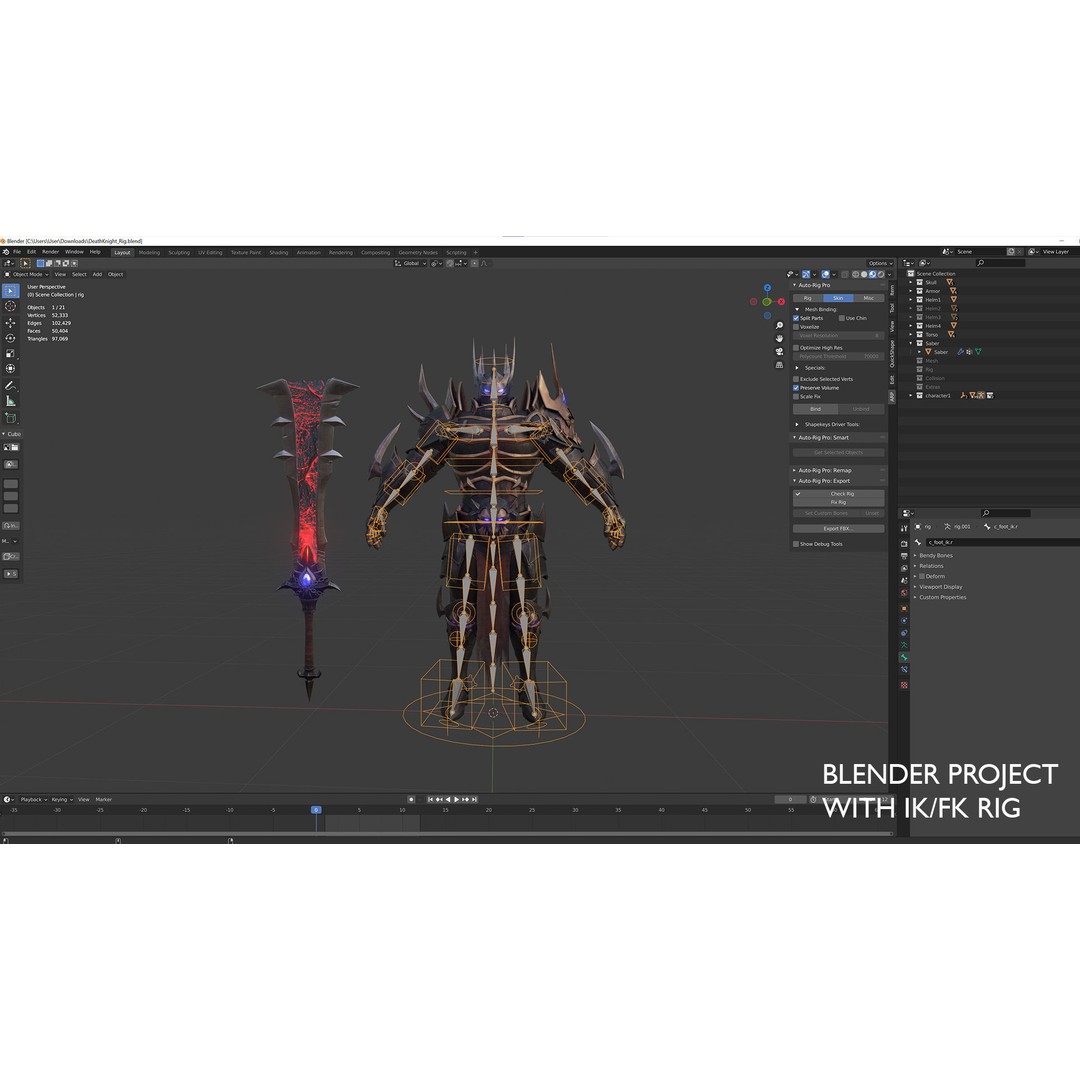Play the animation forward
The image size is (1080, 1080).
coord(457,799)
